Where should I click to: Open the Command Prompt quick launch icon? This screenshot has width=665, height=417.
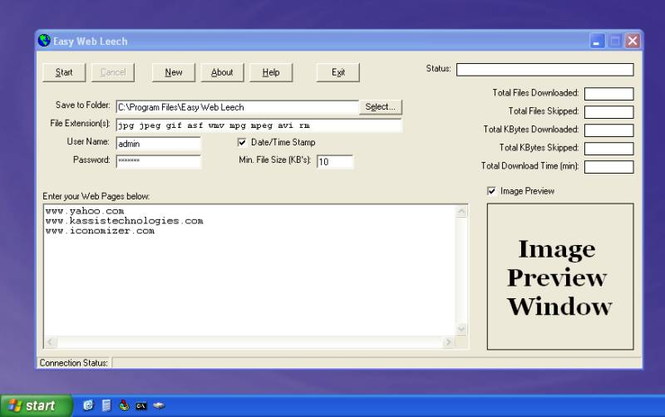point(141,406)
